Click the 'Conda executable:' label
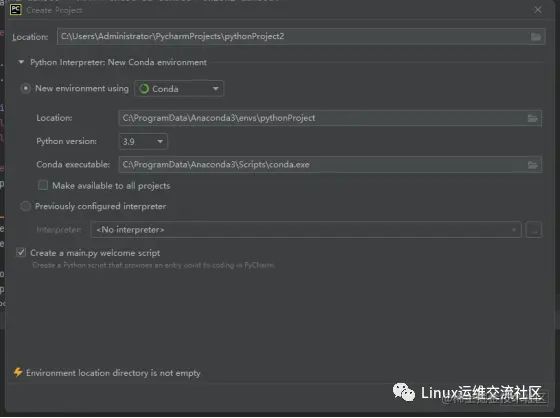Viewport: 560px width, 418px height. point(73,164)
